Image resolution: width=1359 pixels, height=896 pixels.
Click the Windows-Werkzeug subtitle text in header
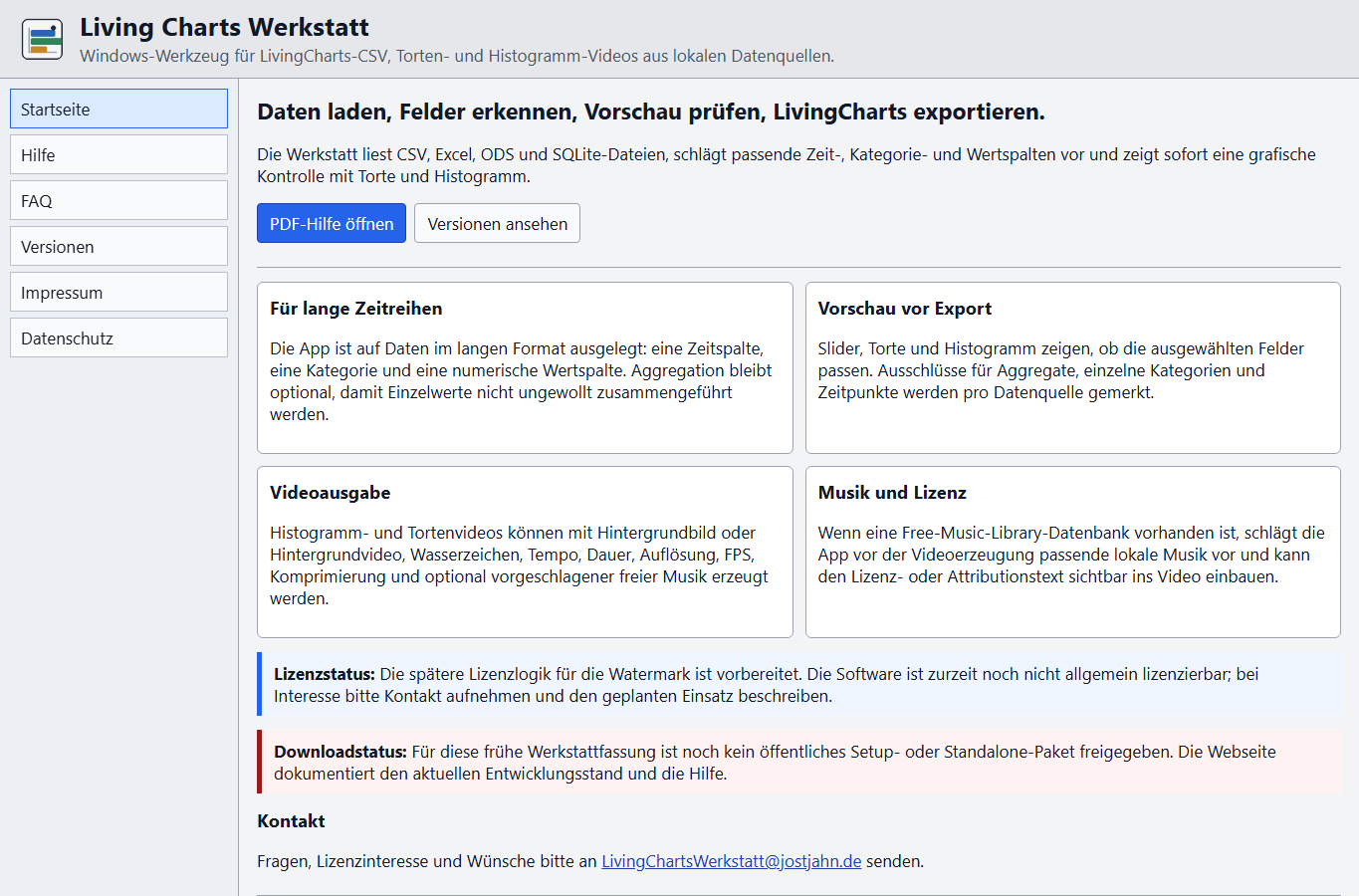457,56
